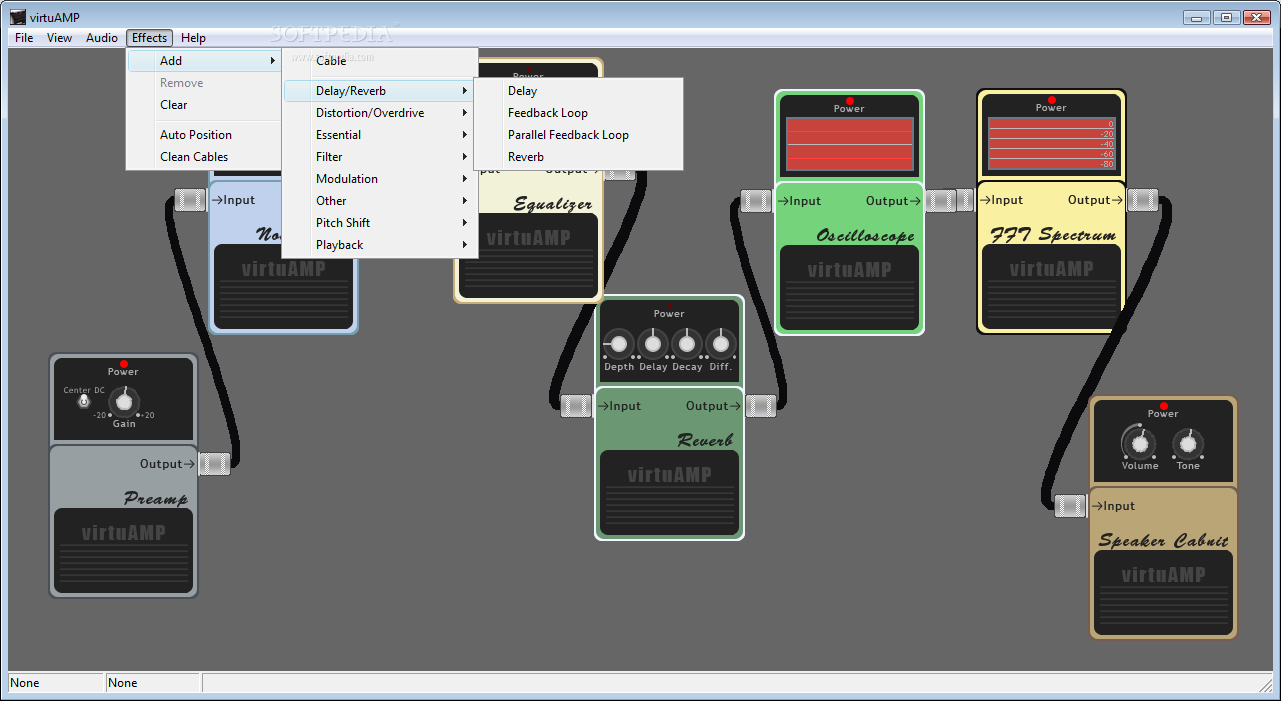
Task: Open the View menu
Action: tap(60, 38)
